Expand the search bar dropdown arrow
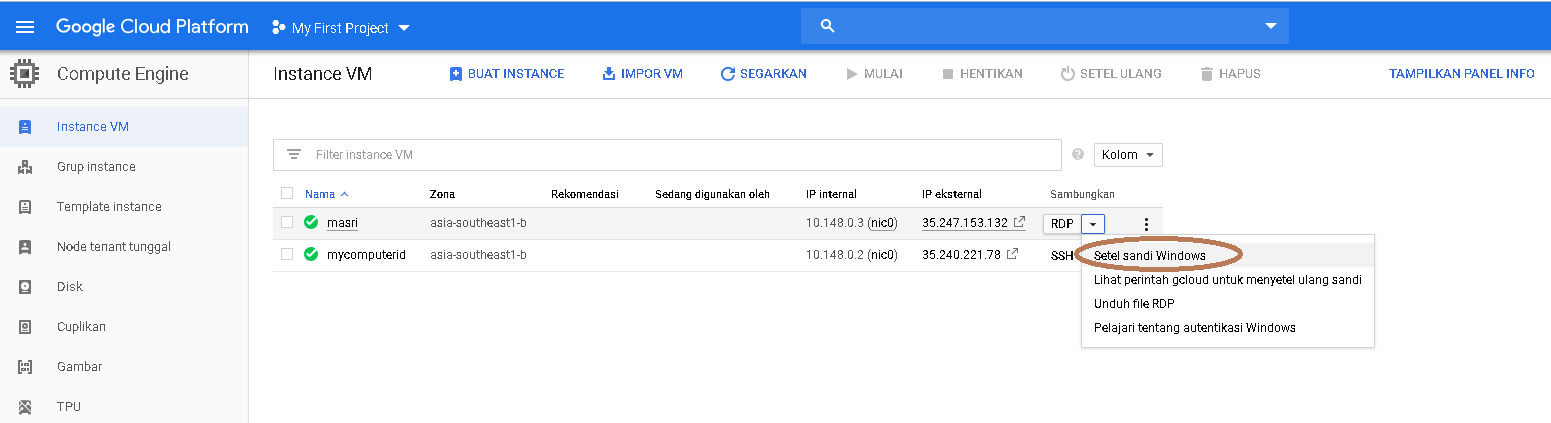This screenshot has width=1551, height=423. point(1271,26)
